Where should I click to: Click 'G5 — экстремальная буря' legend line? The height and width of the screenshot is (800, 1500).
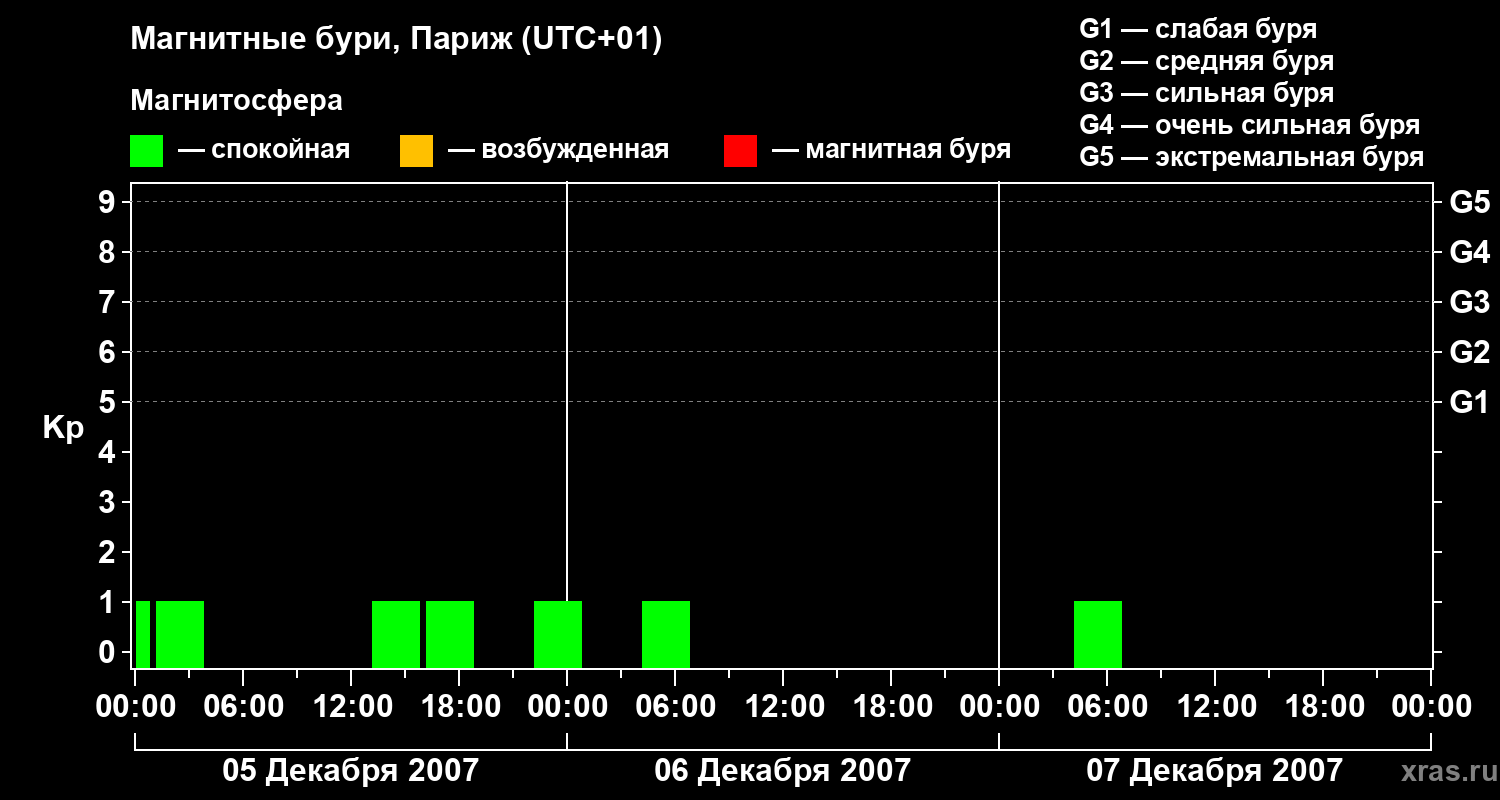point(1252,158)
